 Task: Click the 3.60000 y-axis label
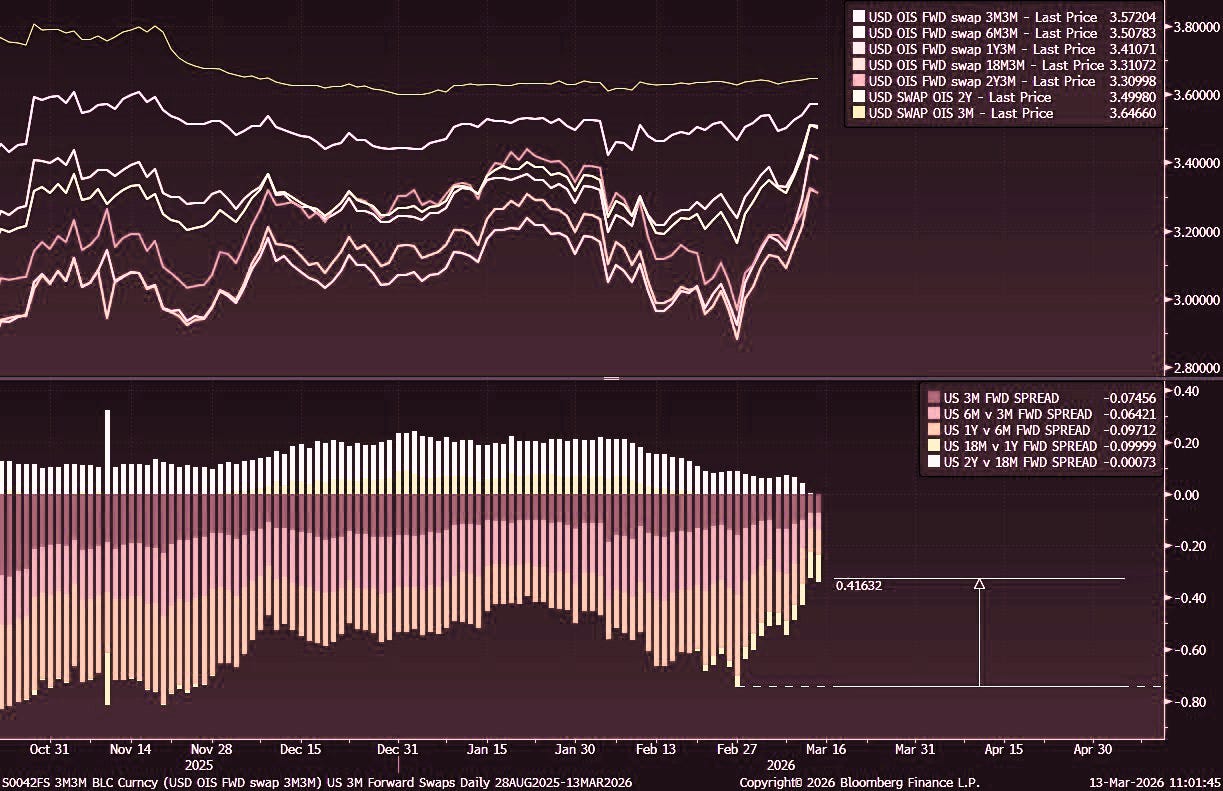tap(1195, 94)
